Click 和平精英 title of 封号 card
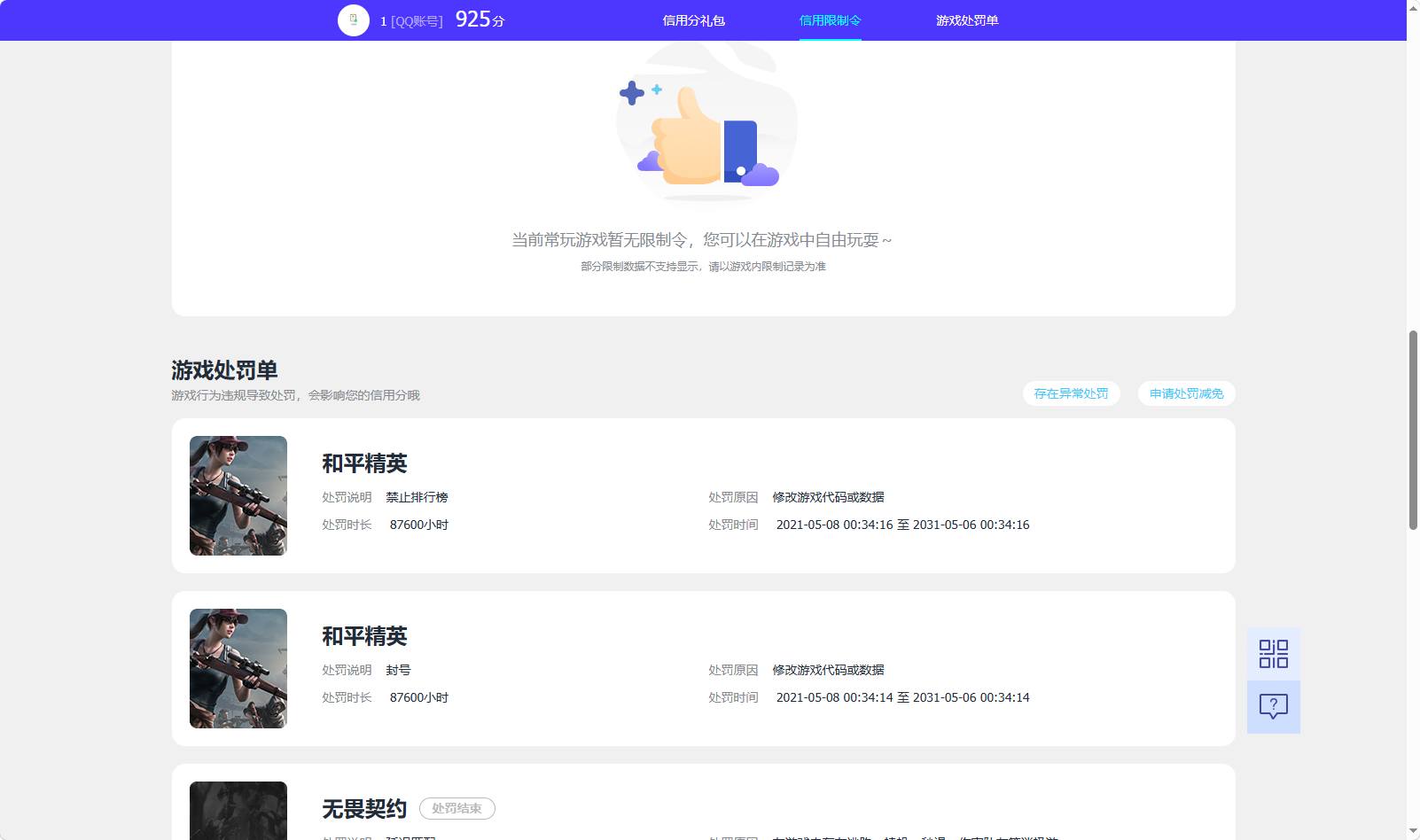Screen dimensions: 1420x840 tap(364, 636)
